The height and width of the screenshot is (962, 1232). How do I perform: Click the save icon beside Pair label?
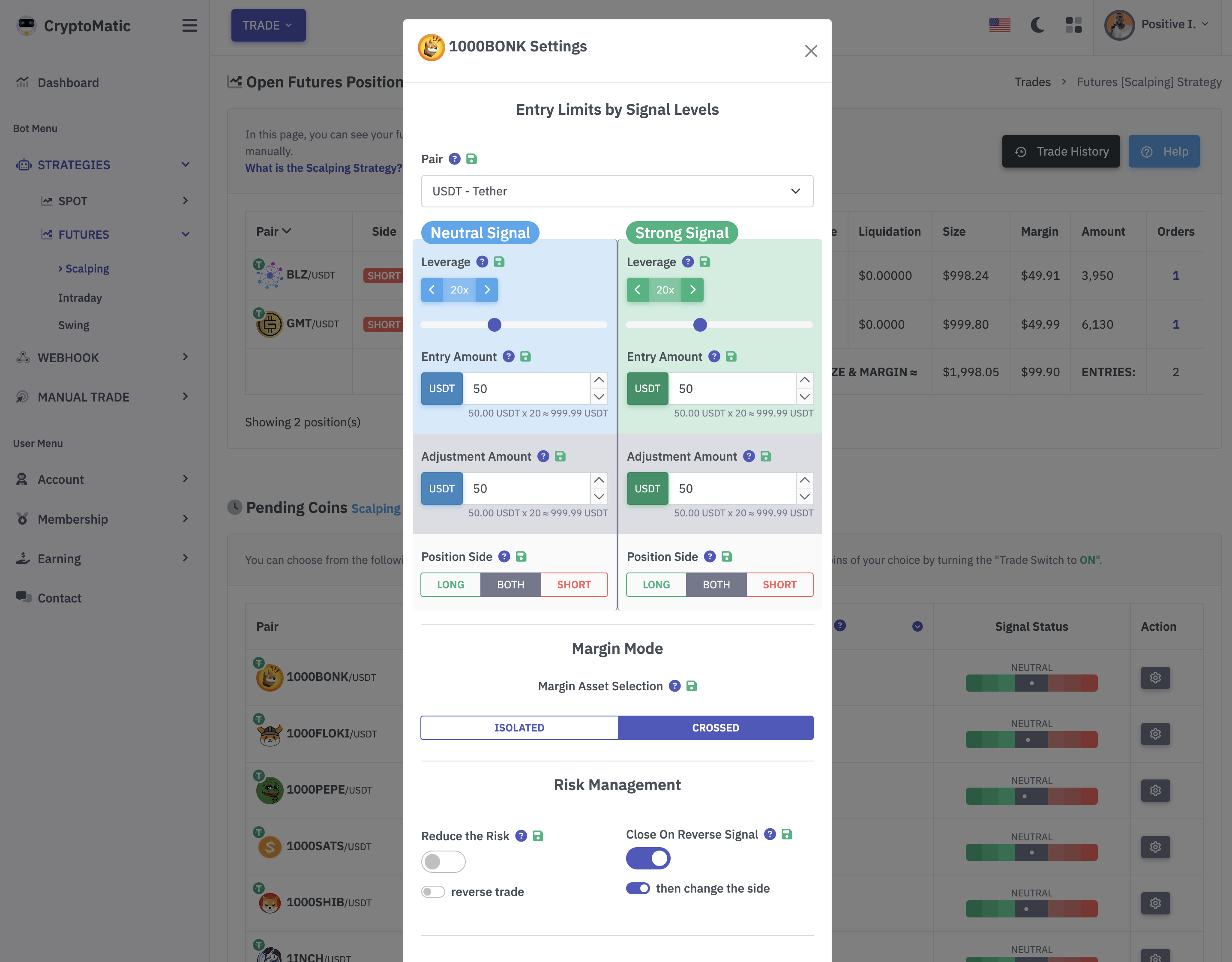pos(472,159)
